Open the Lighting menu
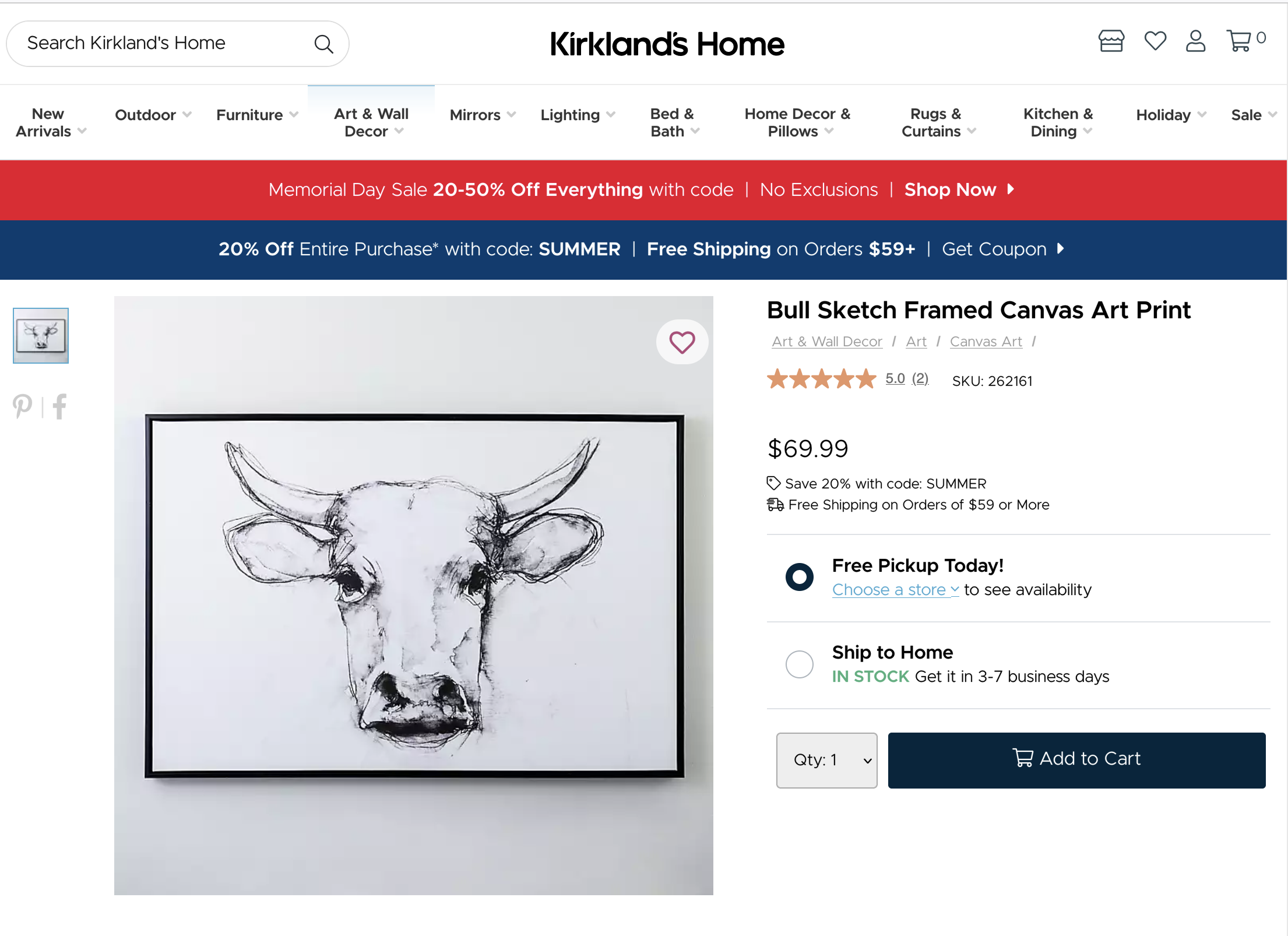1288x936 pixels. click(578, 115)
